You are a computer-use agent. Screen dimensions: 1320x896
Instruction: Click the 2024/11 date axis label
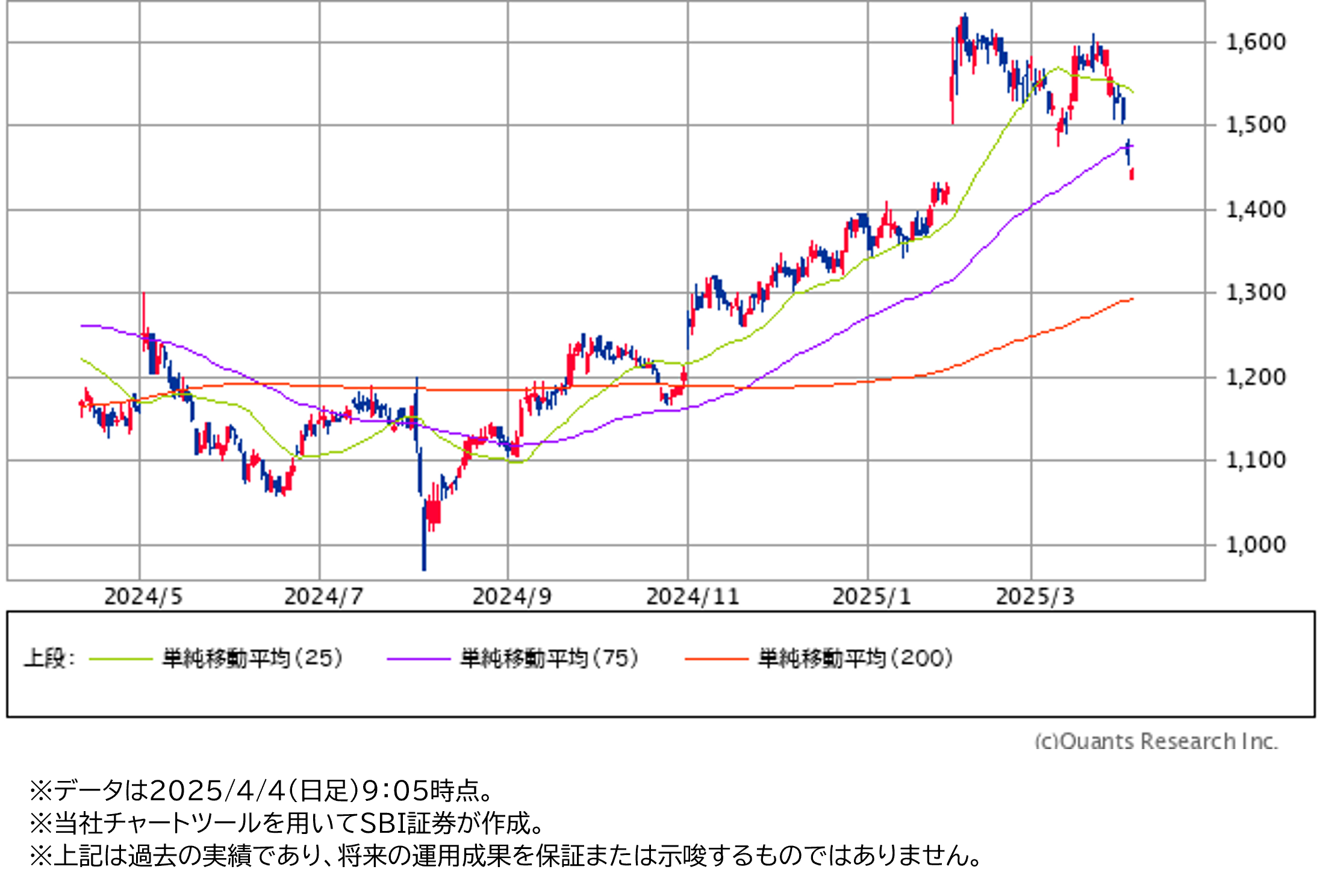[x=692, y=597]
